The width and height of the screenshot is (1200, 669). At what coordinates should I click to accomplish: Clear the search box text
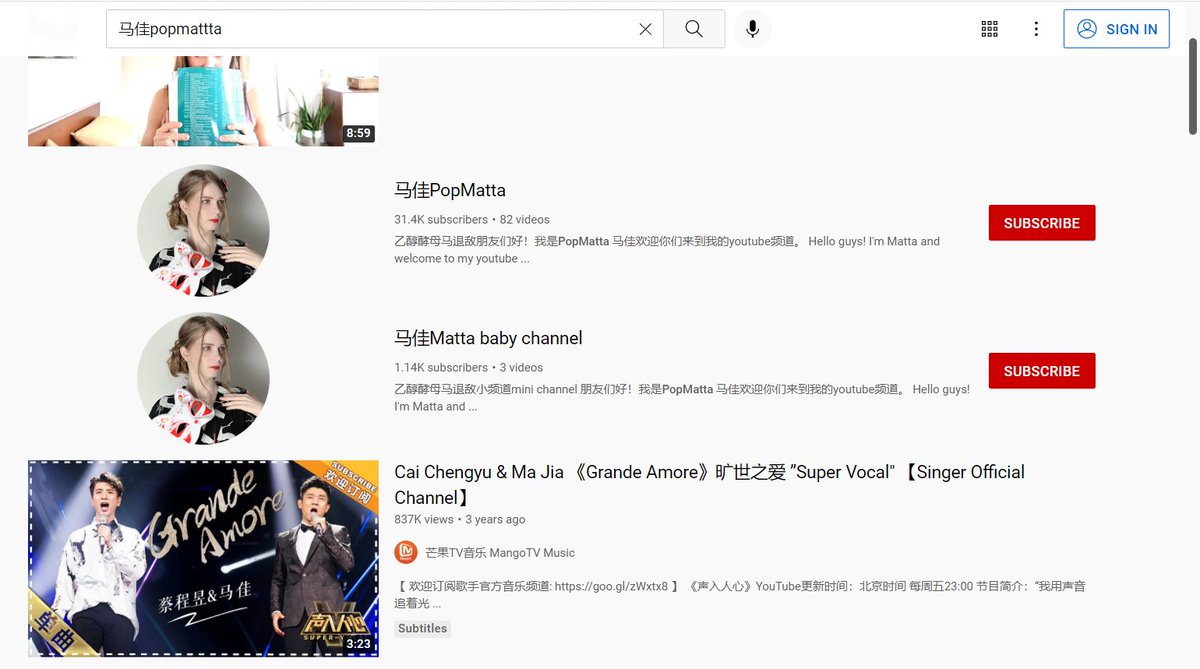click(x=645, y=29)
